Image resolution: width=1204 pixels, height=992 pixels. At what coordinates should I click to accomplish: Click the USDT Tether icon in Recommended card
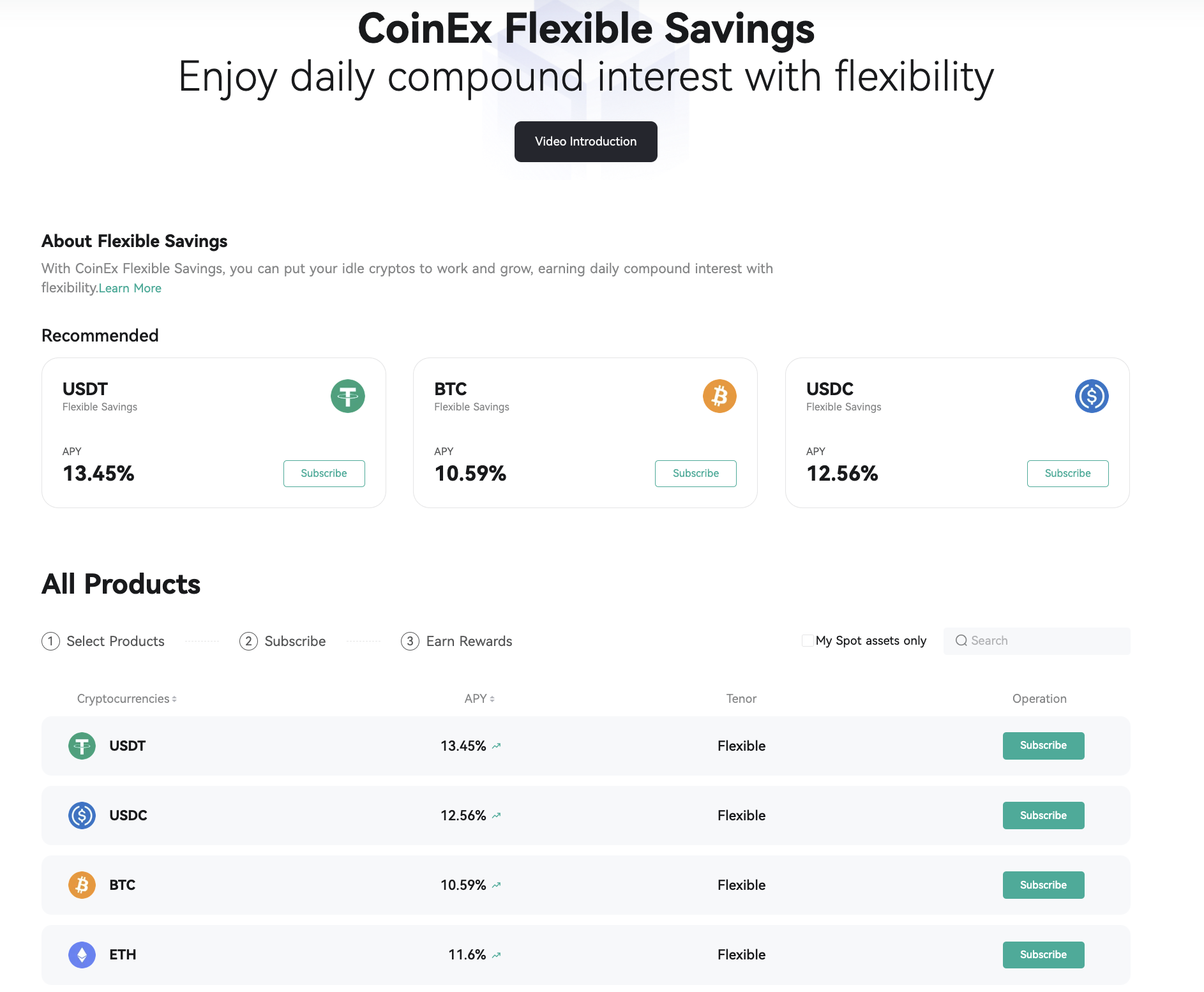click(348, 396)
